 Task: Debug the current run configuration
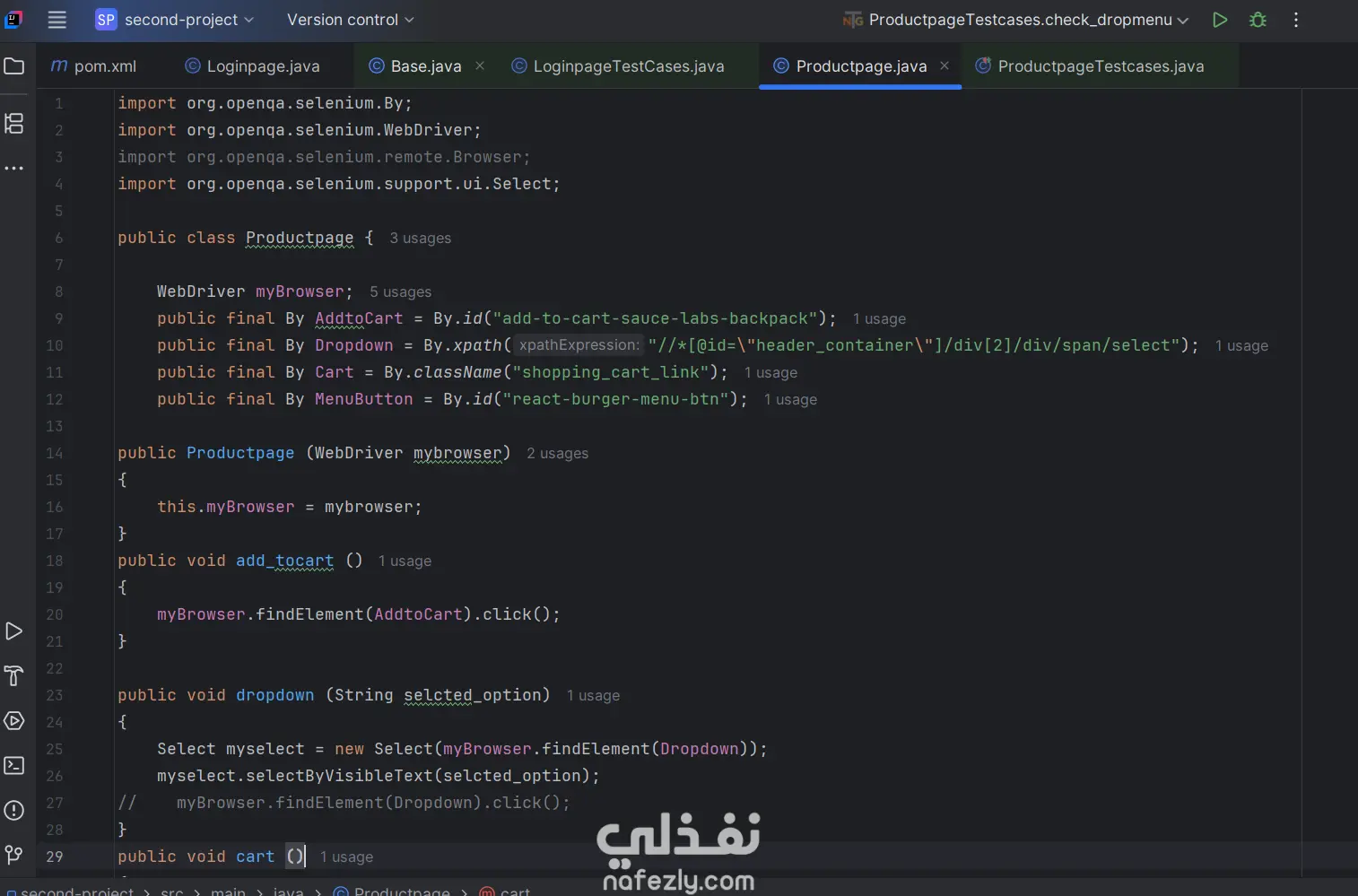point(1258,20)
